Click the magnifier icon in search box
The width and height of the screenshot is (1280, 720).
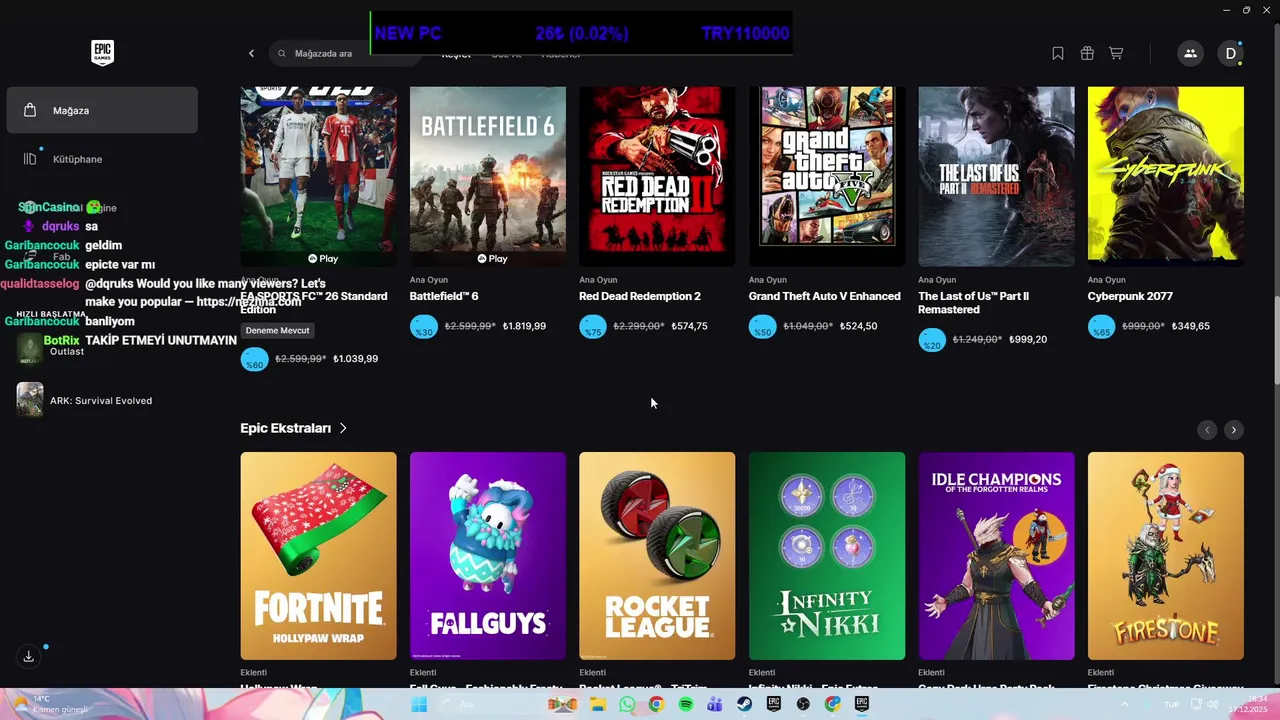pos(282,53)
